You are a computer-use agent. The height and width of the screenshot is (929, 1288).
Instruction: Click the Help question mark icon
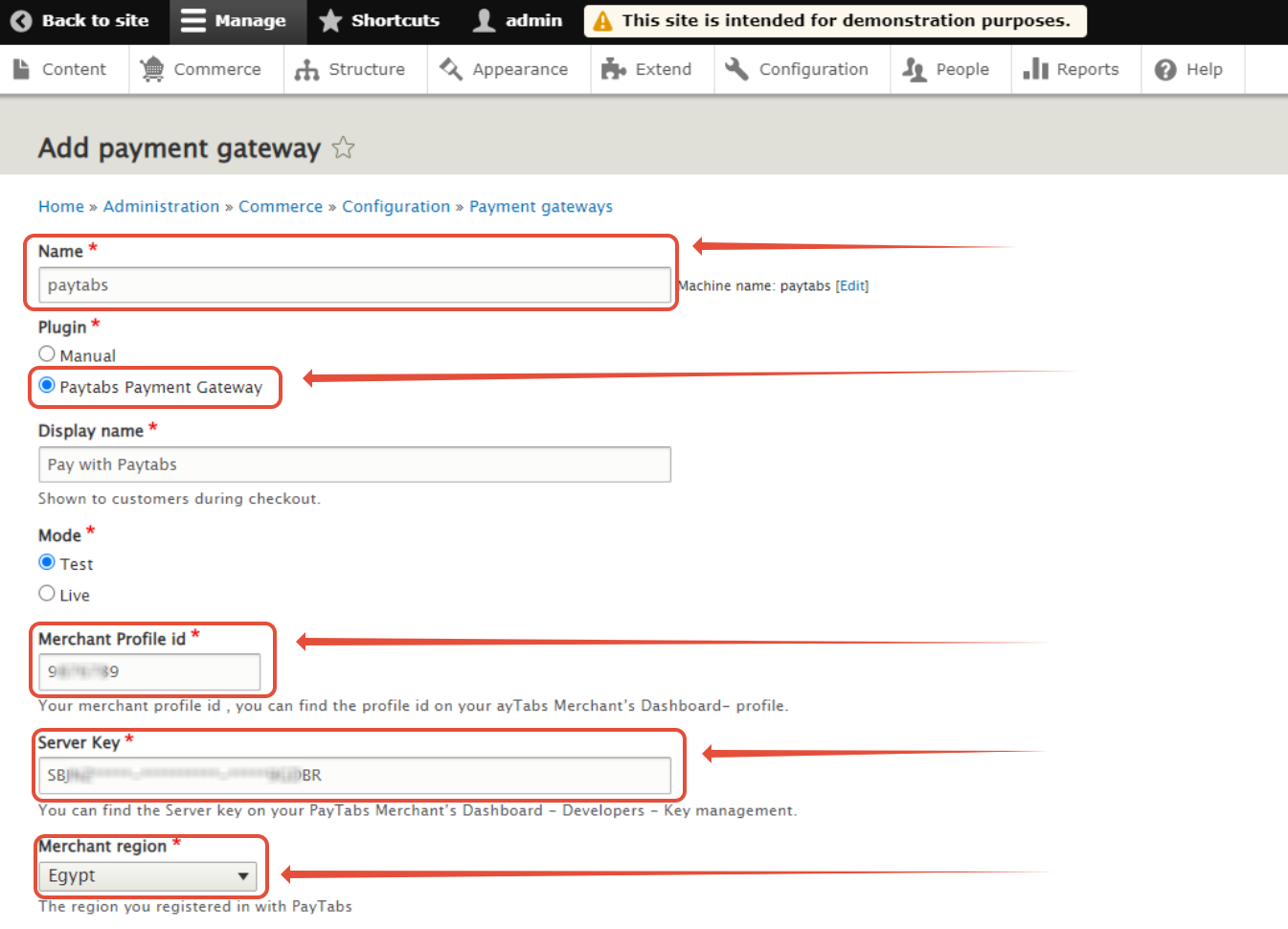coord(1165,69)
